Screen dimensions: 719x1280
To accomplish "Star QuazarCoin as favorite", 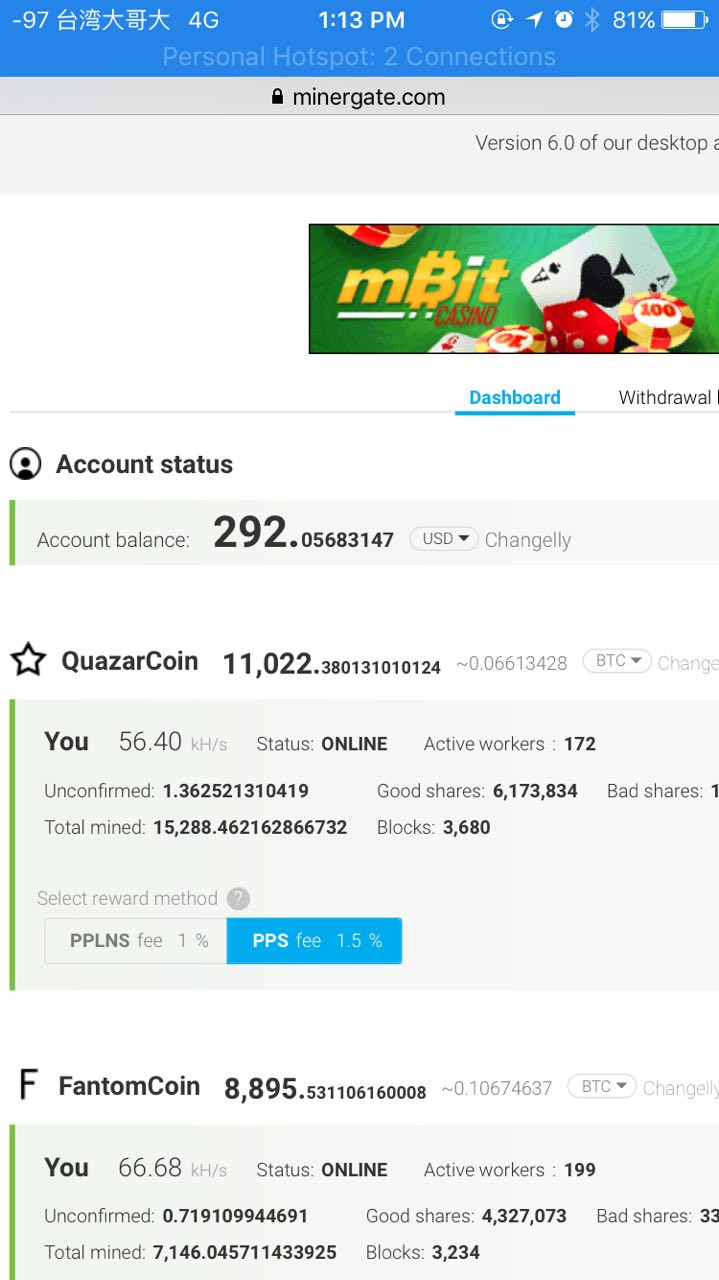I will pyautogui.click(x=28, y=660).
